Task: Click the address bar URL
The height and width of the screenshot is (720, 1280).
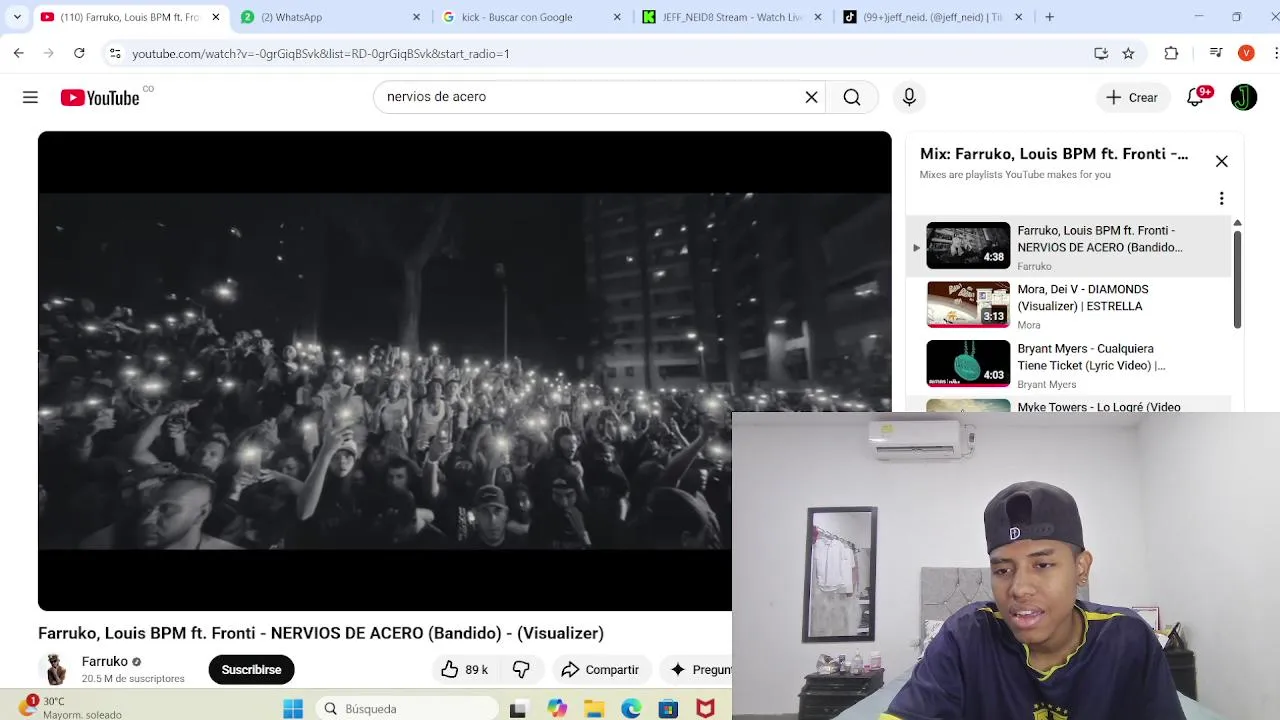Action: [320, 54]
